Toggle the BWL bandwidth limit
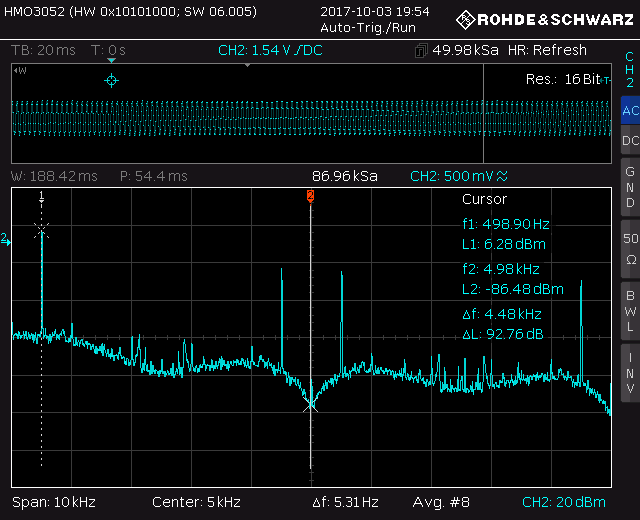Image resolution: width=640 pixels, height=520 pixels. tap(629, 311)
